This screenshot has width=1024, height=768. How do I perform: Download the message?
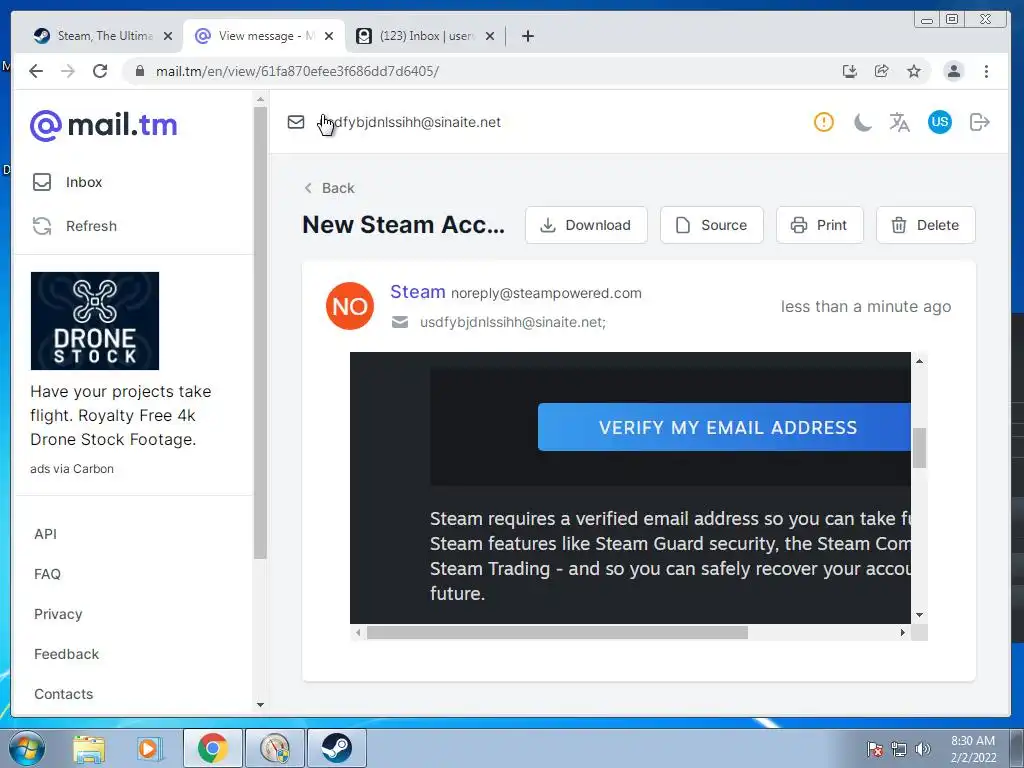point(586,225)
